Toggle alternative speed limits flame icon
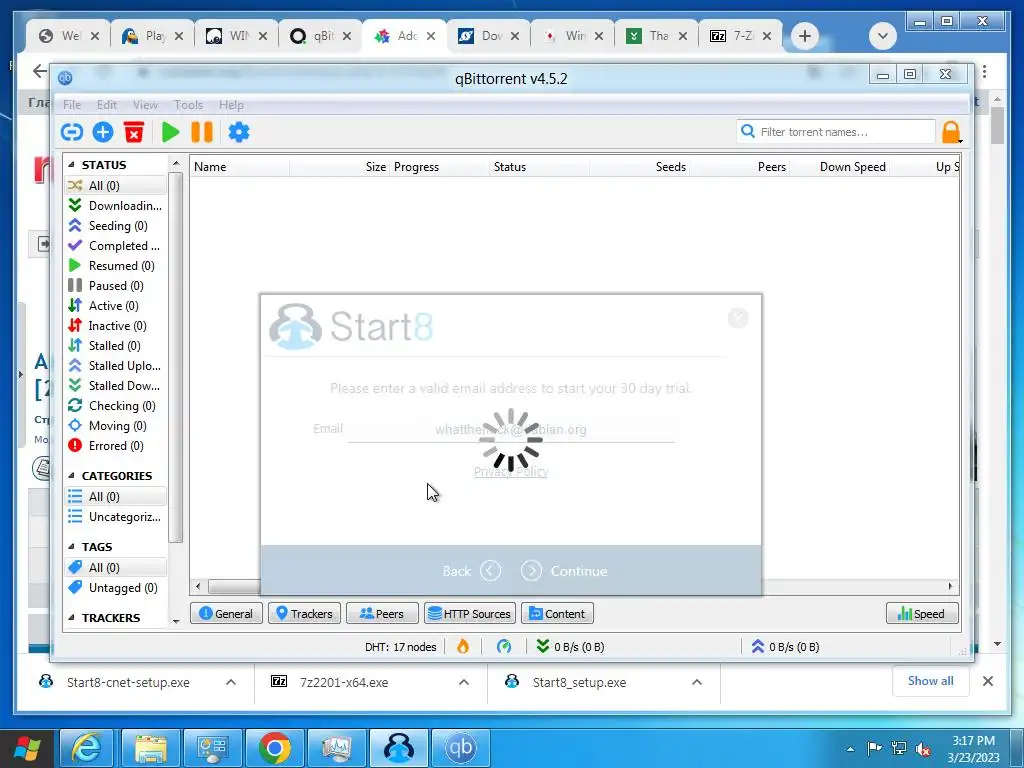The height and width of the screenshot is (768, 1024). [463, 647]
